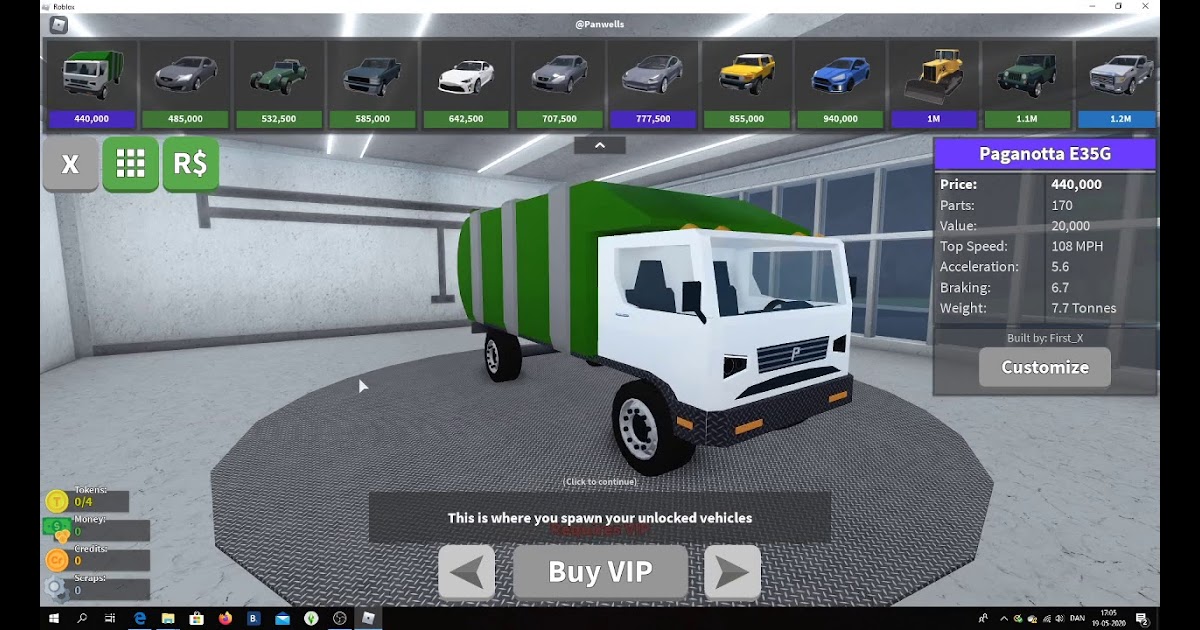
Task: Click the Paganotta E35G title header
Action: click(1044, 154)
